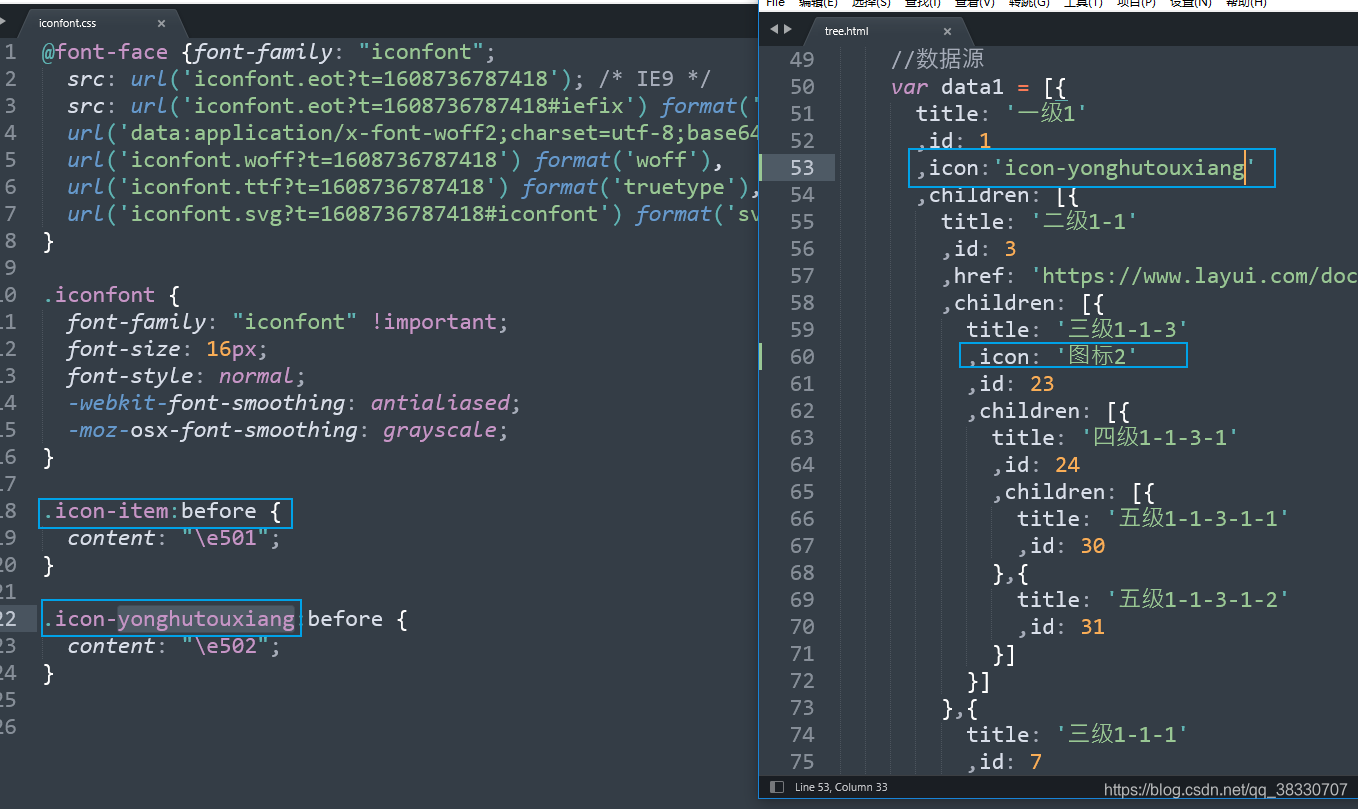Click the title '一级1' line
This screenshot has height=809, width=1358.
[x=1001, y=114]
